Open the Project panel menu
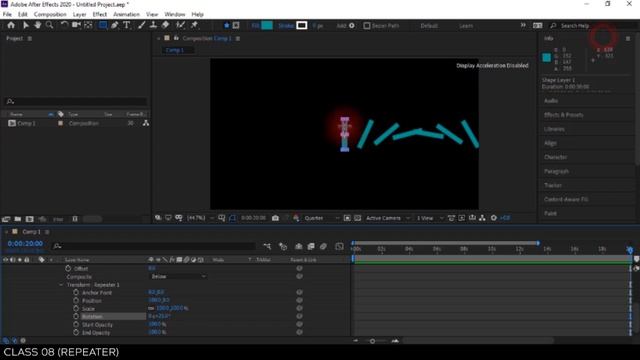The width and height of the screenshot is (640, 360). [x=29, y=38]
